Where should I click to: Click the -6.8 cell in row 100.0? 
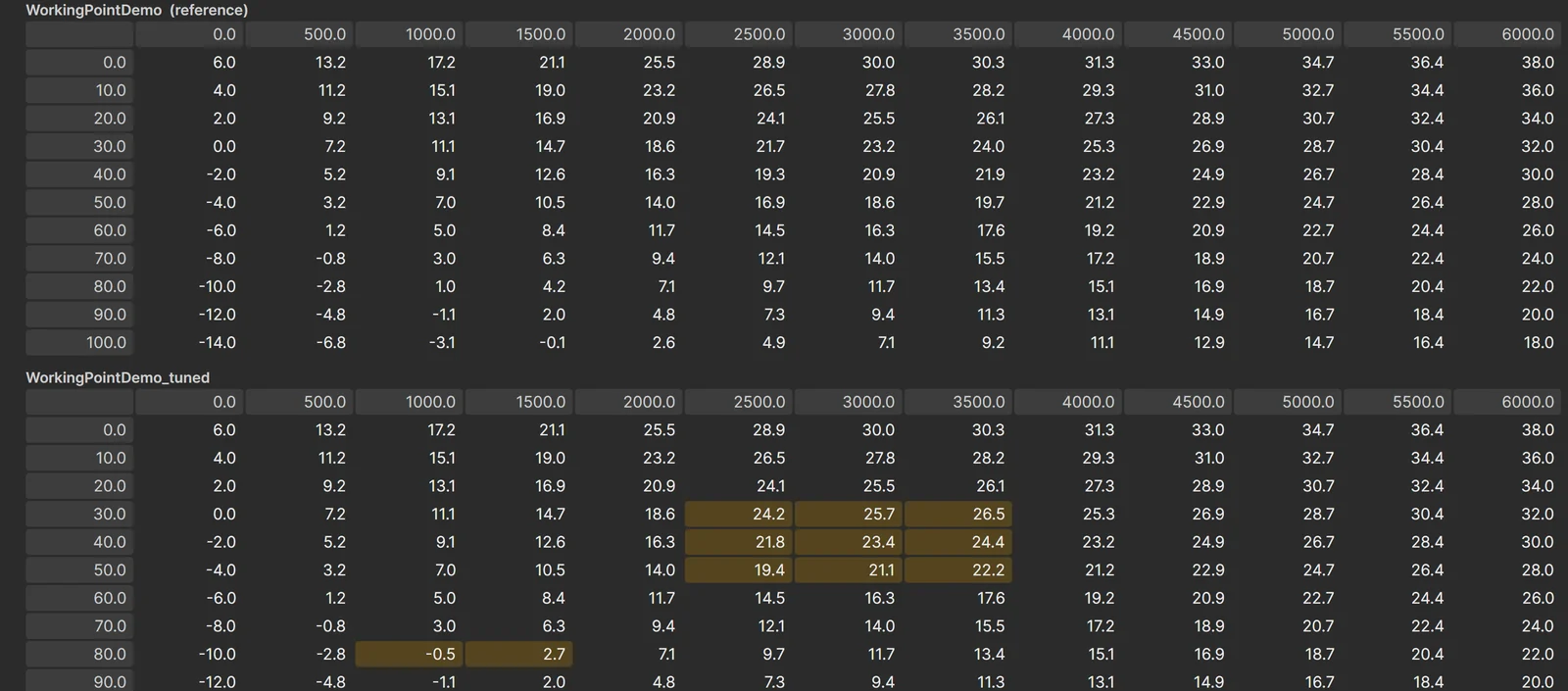click(300, 342)
